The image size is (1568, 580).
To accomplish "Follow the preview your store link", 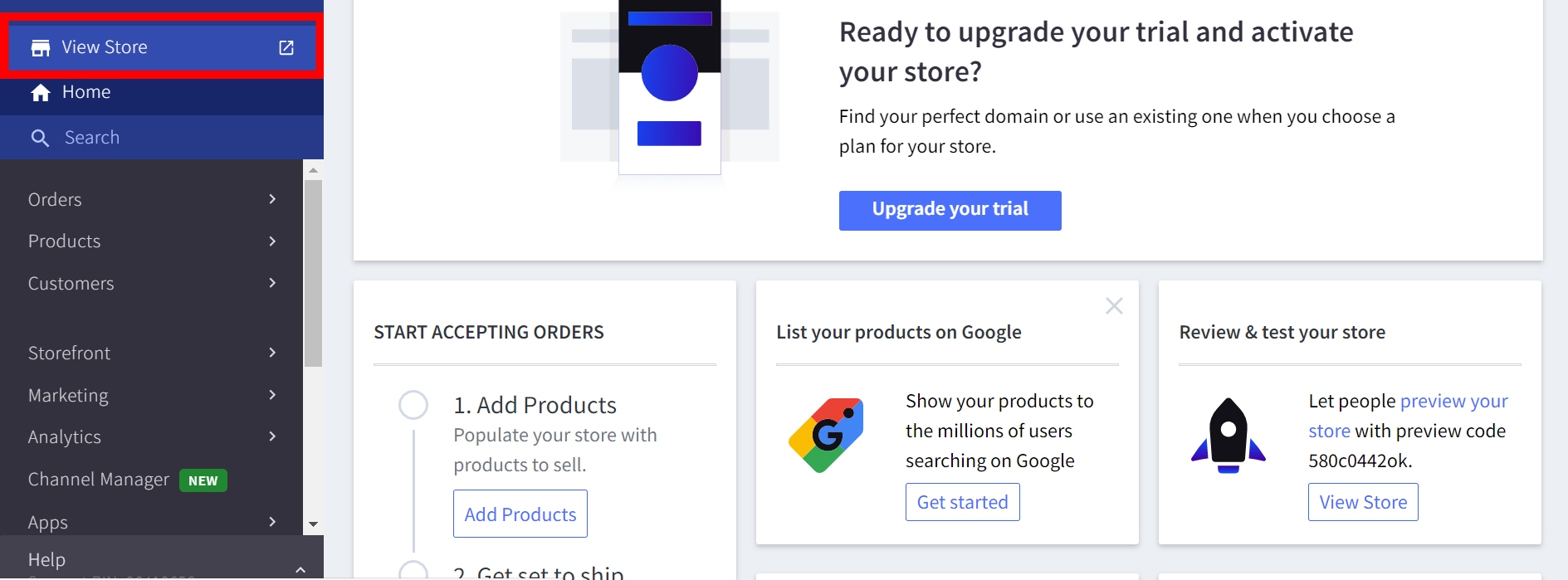I will (1453, 402).
